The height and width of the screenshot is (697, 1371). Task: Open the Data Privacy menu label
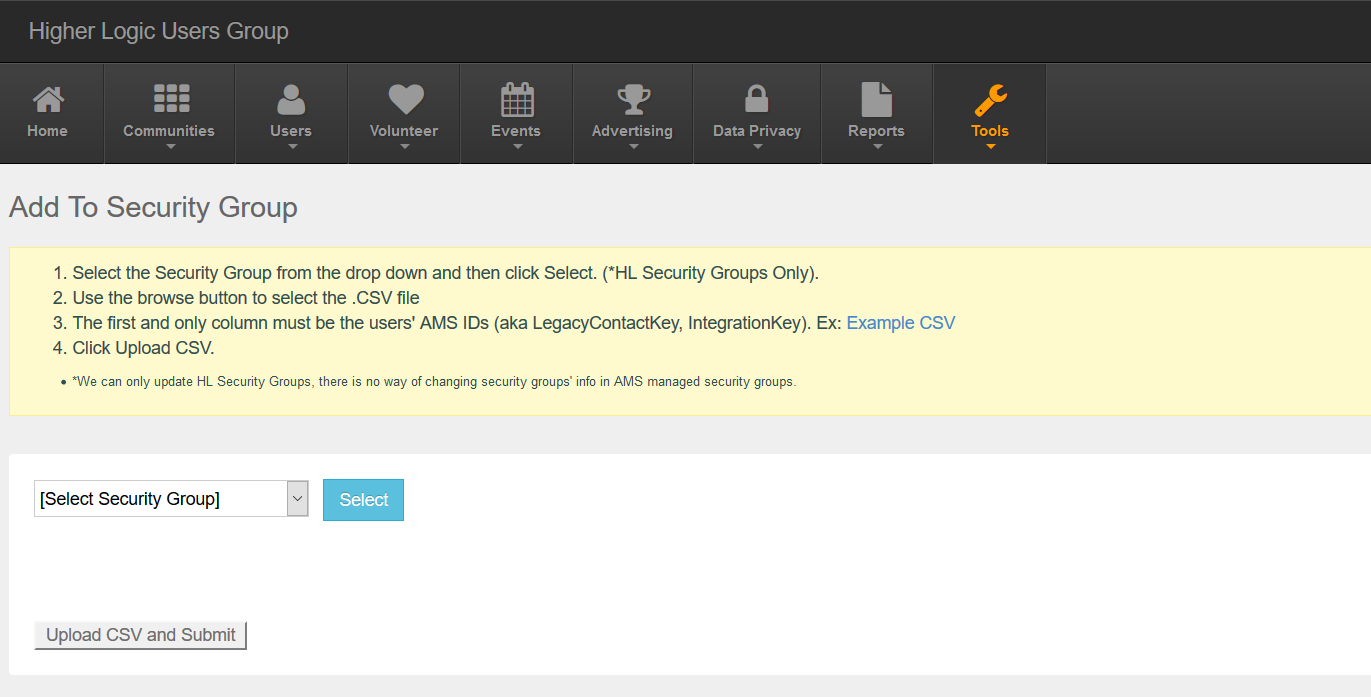pos(757,131)
